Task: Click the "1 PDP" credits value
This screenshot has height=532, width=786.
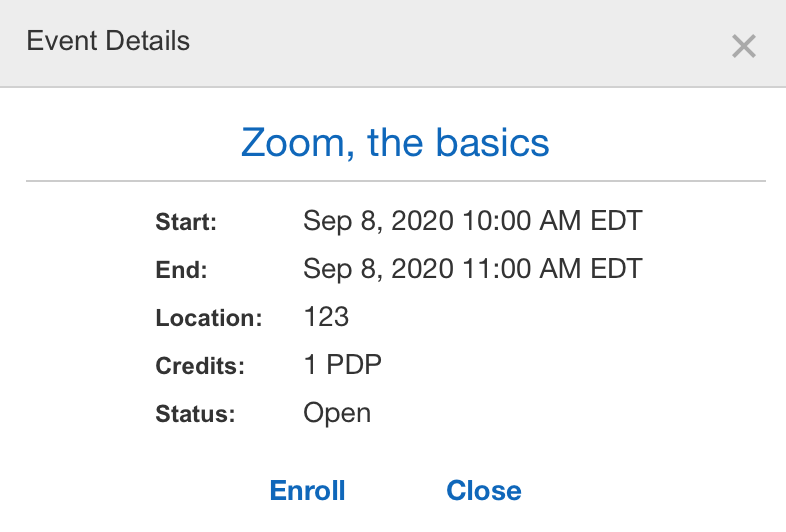Action: pyautogui.click(x=342, y=365)
